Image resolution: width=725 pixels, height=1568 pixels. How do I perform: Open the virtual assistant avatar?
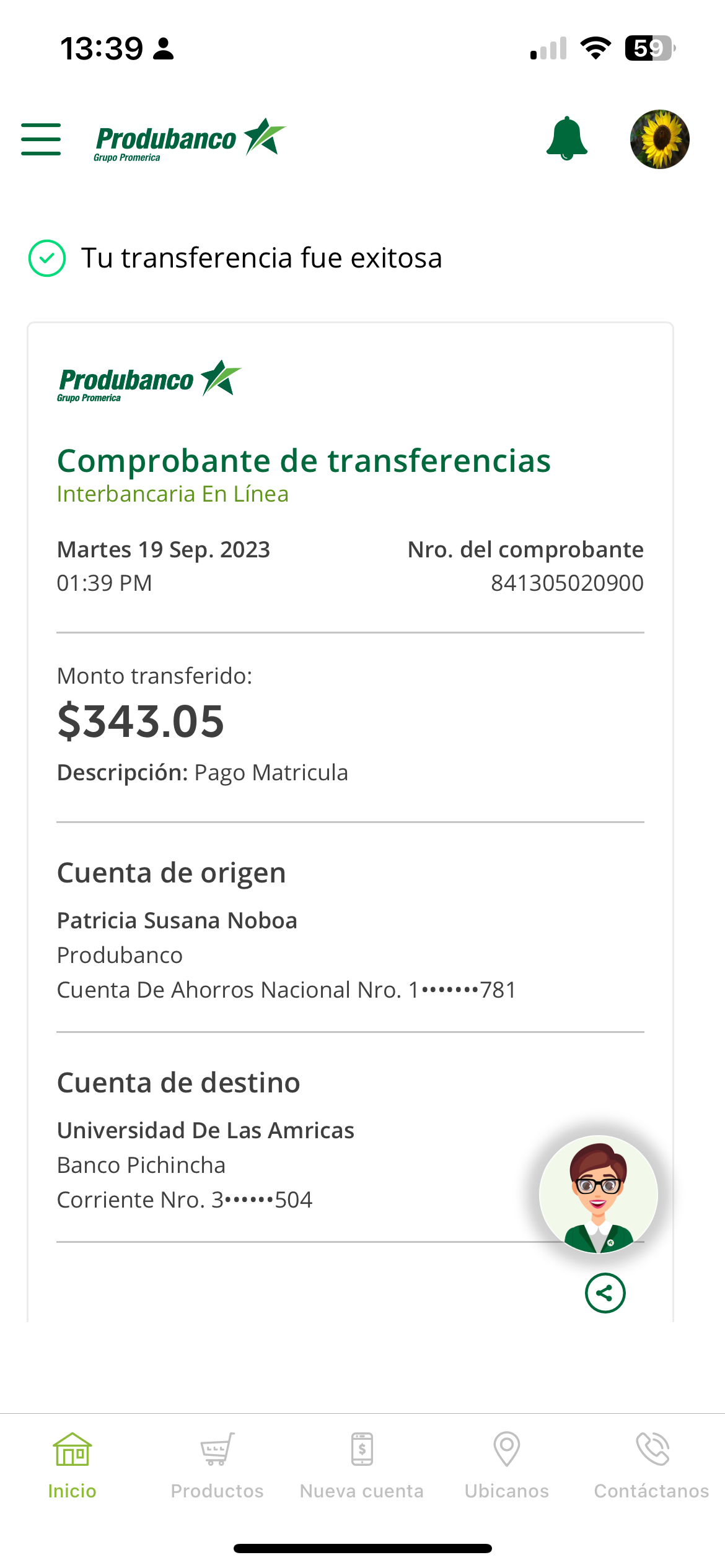[x=598, y=1194]
